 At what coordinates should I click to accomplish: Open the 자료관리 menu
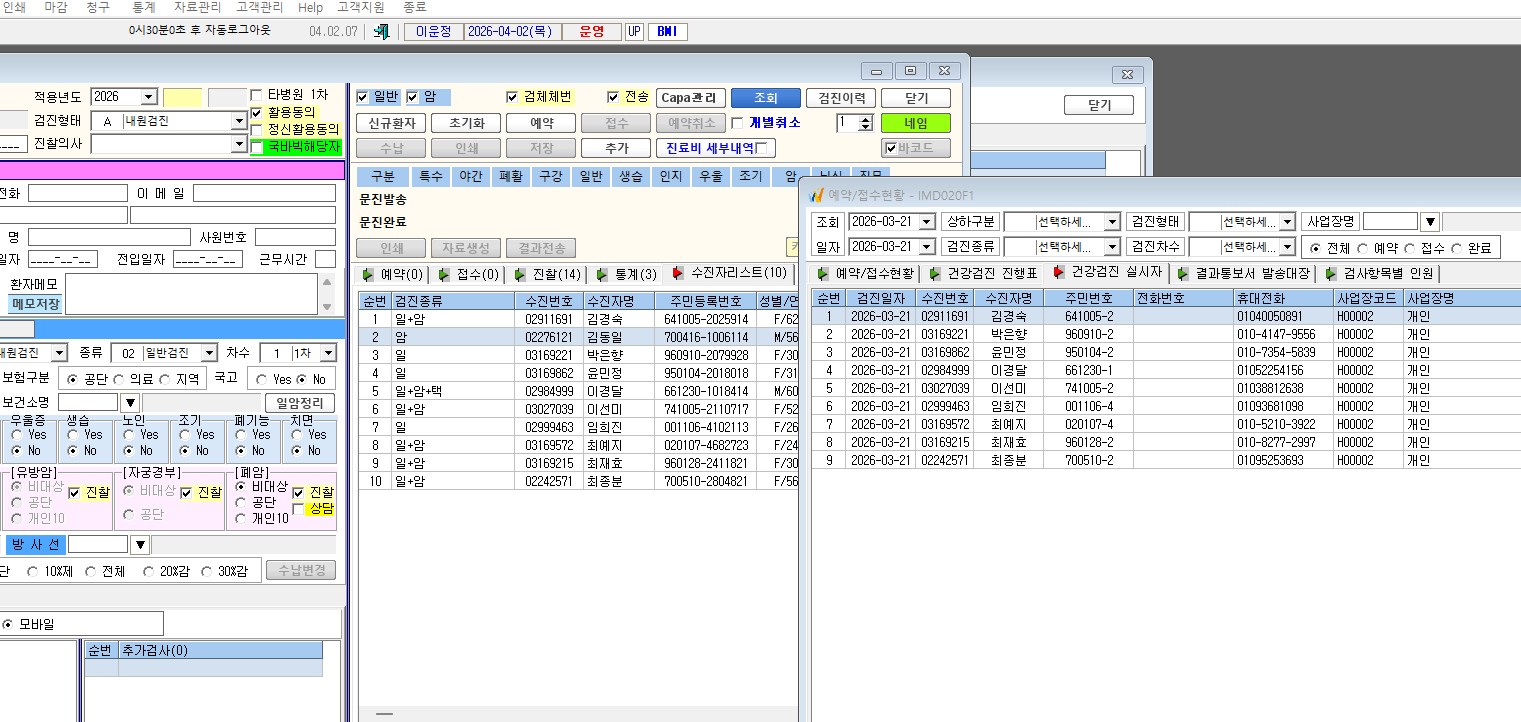(197, 7)
